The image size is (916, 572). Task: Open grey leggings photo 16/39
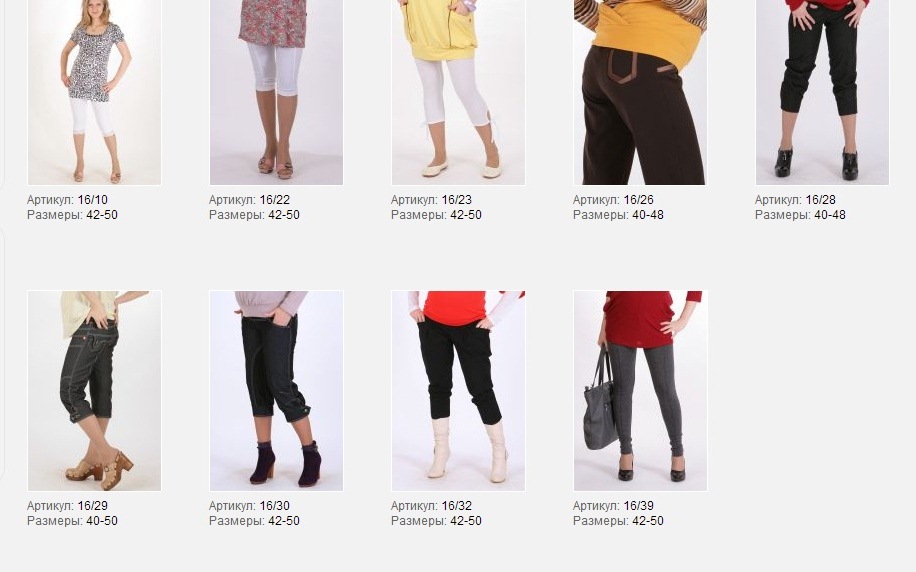click(640, 391)
